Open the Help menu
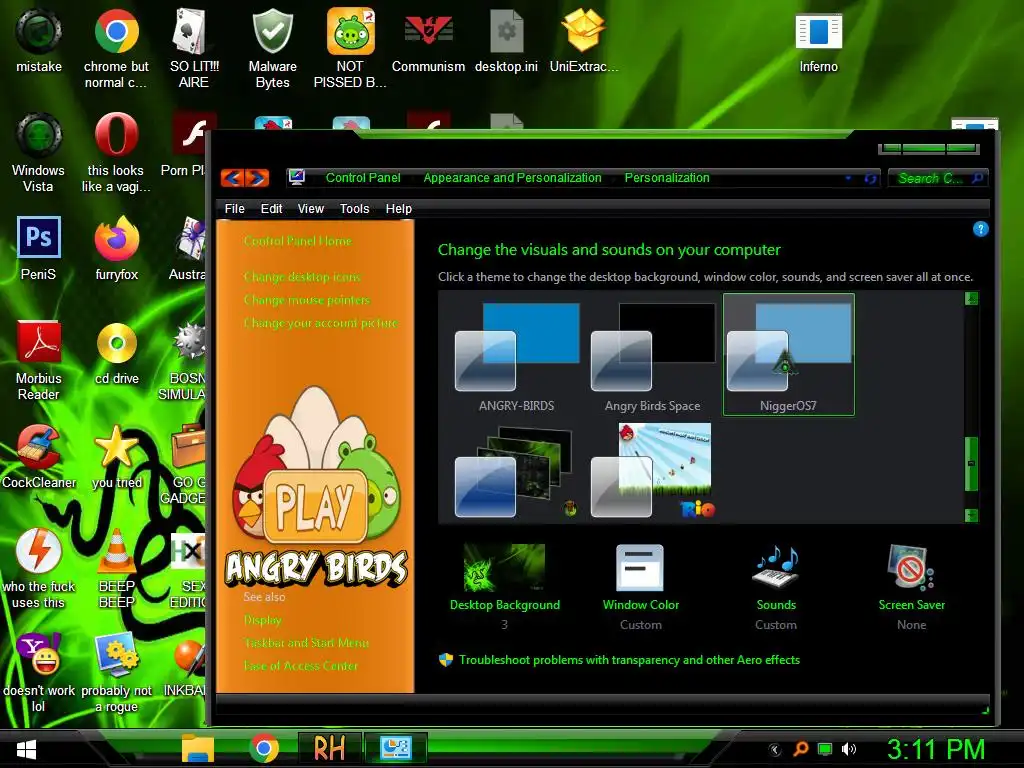Image resolution: width=1024 pixels, height=768 pixels. pos(398,208)
